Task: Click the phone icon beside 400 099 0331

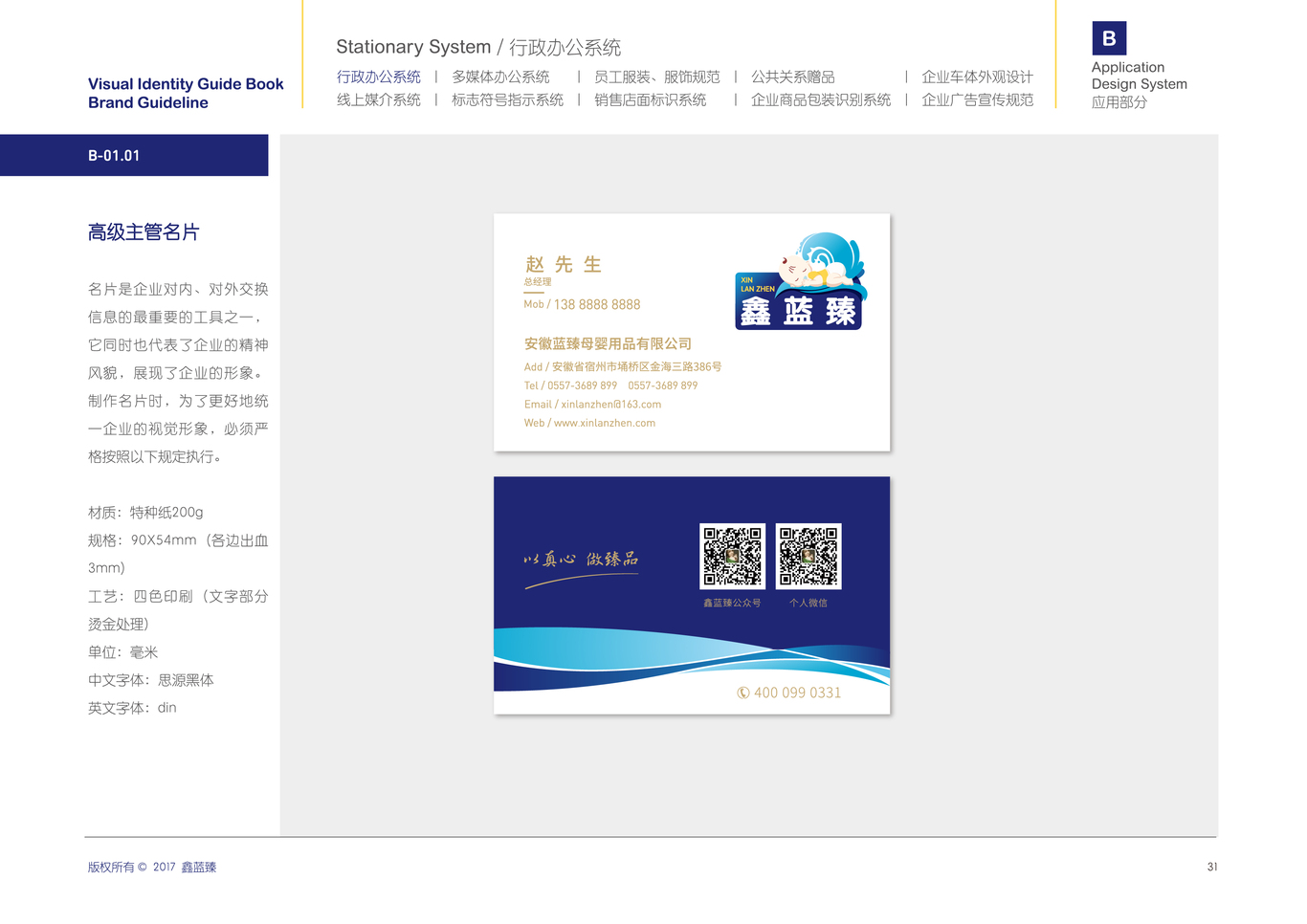Action: pyautogui.click(x=743, y=693)
